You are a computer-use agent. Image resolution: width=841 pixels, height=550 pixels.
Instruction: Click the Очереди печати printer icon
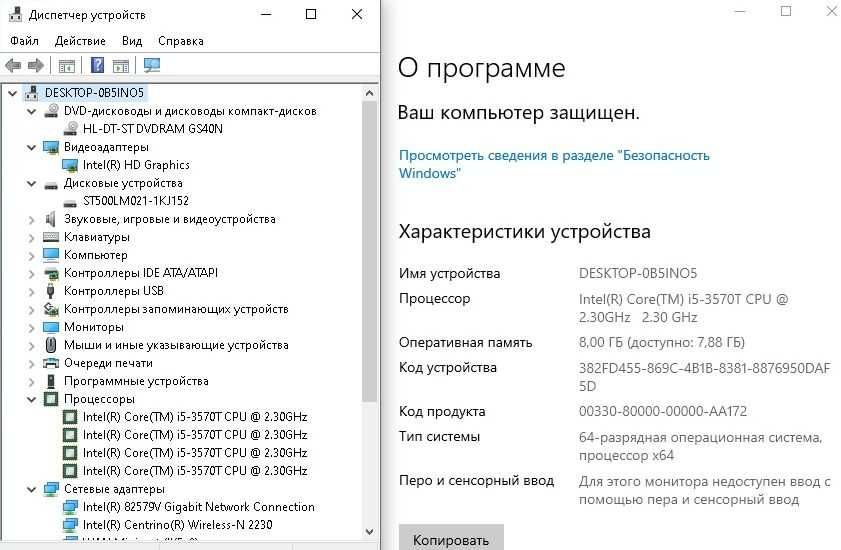[51, 363]
